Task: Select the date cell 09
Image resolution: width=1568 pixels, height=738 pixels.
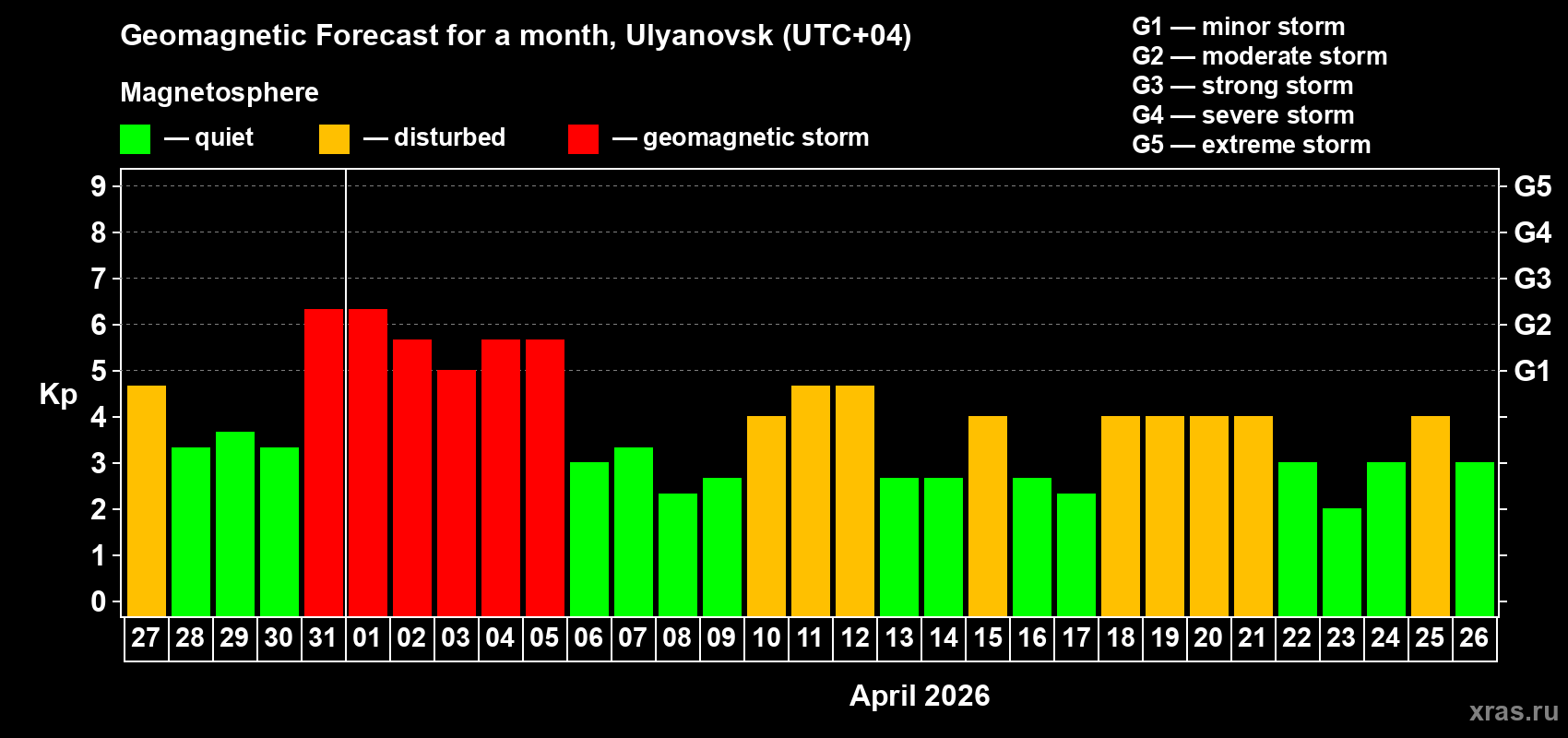Action: 721,638
